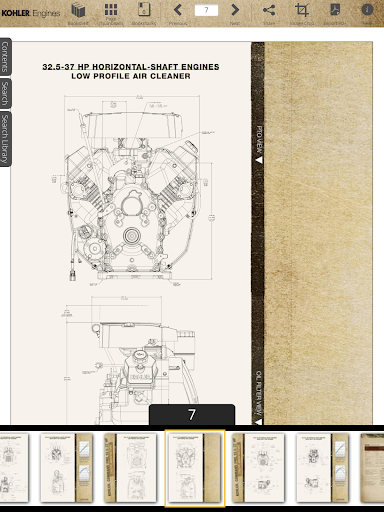
Task: Open the Bookshelf icon
Action: click(78, 11)
